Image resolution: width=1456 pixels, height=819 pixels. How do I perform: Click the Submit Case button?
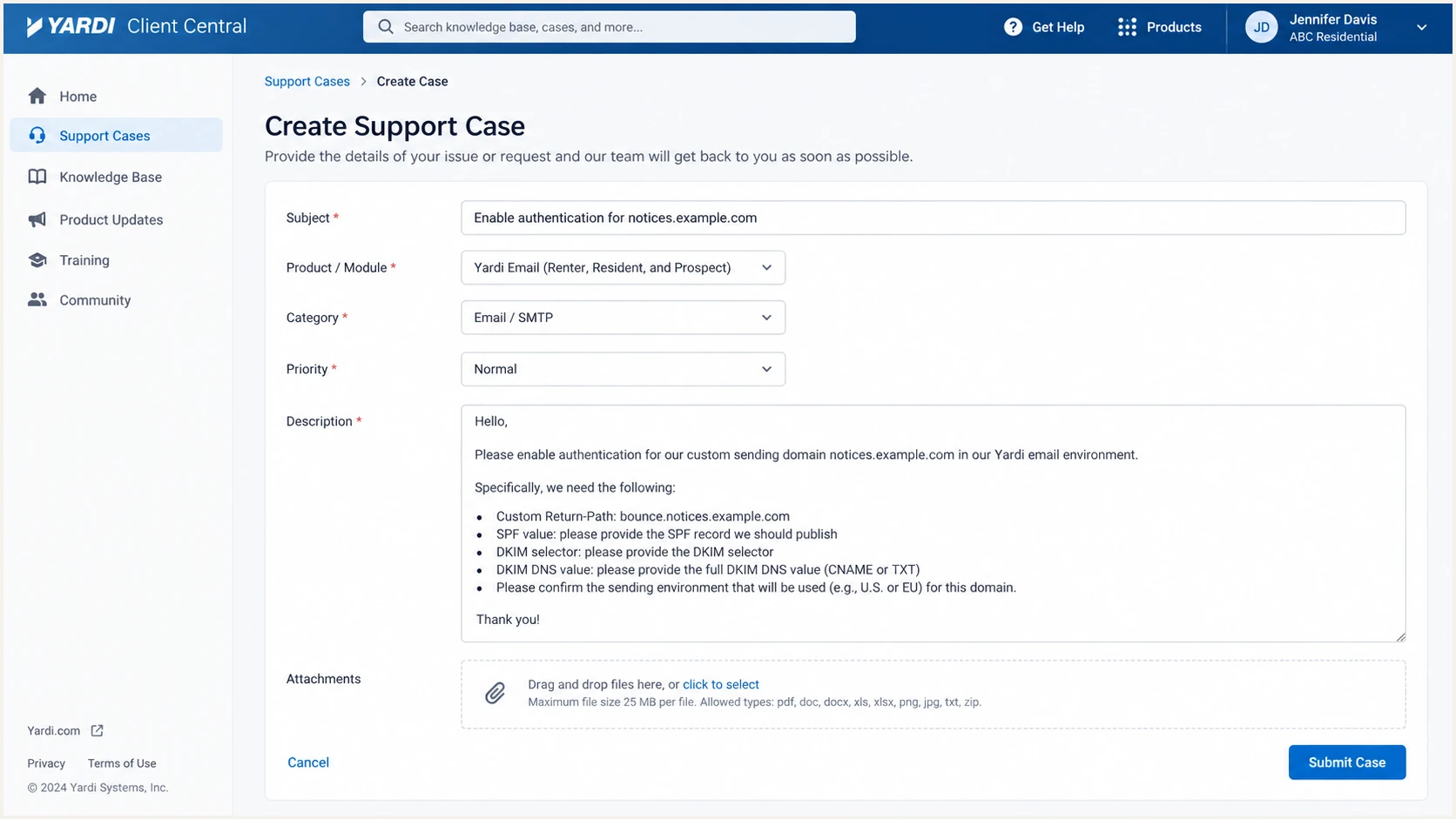point(1346,762)
